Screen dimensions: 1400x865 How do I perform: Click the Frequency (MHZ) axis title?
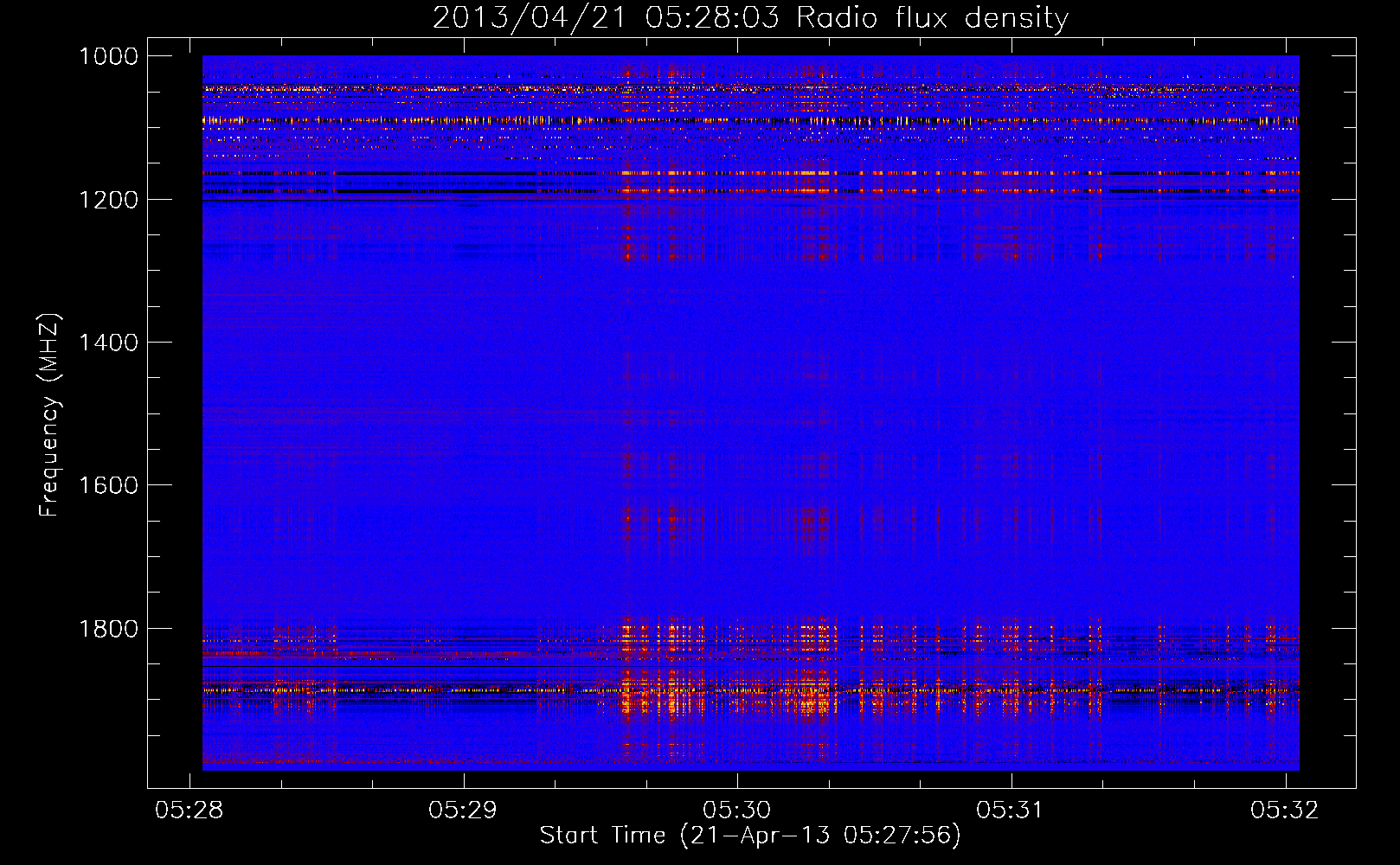(x=50, y=414)
